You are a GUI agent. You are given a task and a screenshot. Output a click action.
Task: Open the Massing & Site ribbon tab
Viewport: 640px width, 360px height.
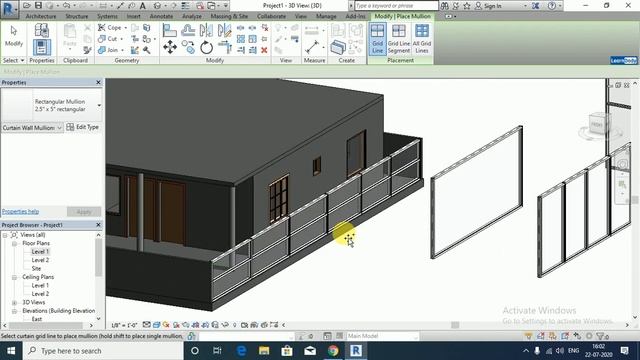coord(229,16)
